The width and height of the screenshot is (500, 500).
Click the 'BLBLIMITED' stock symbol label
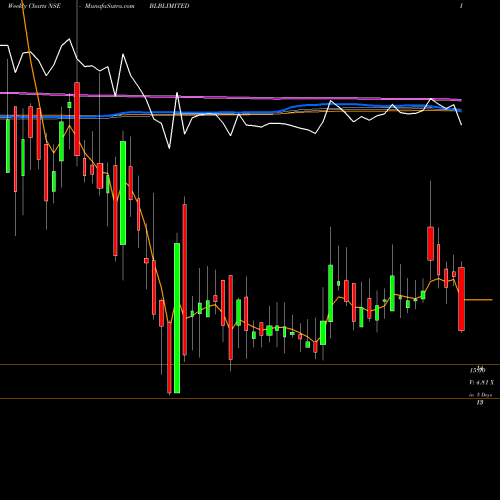coord(169,6)
